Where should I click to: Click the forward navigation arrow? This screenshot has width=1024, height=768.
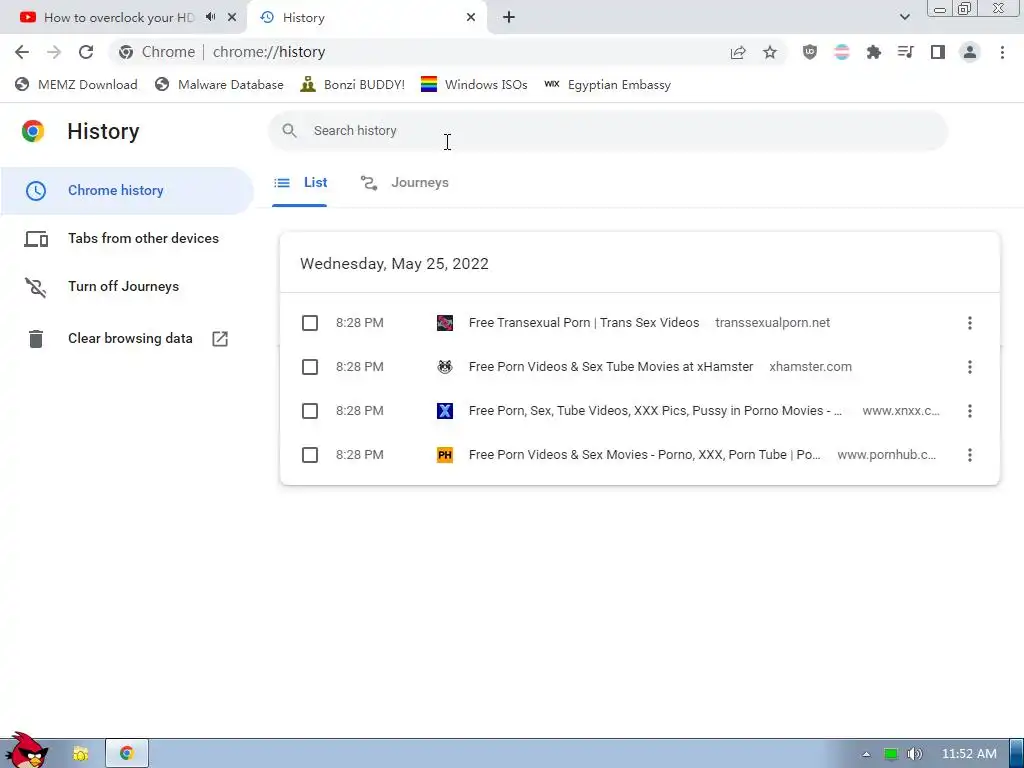54,52
